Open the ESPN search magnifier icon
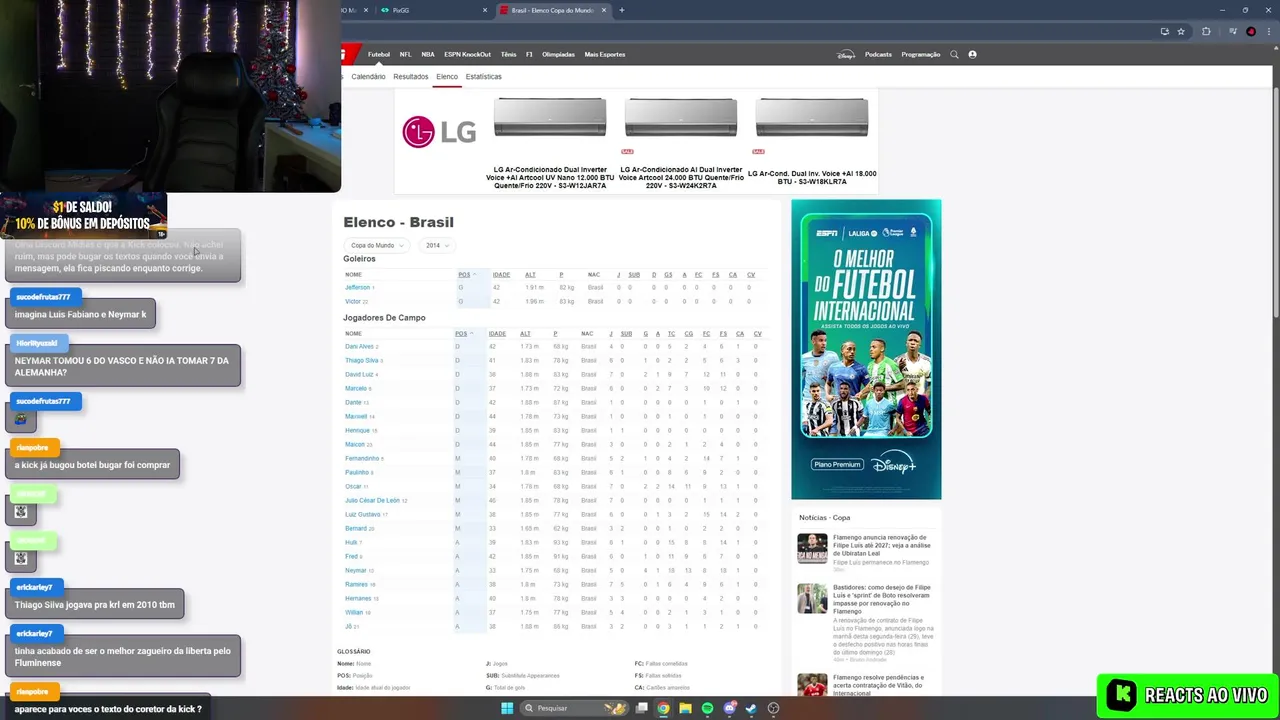1280x720 pixels. coord(954,54)
